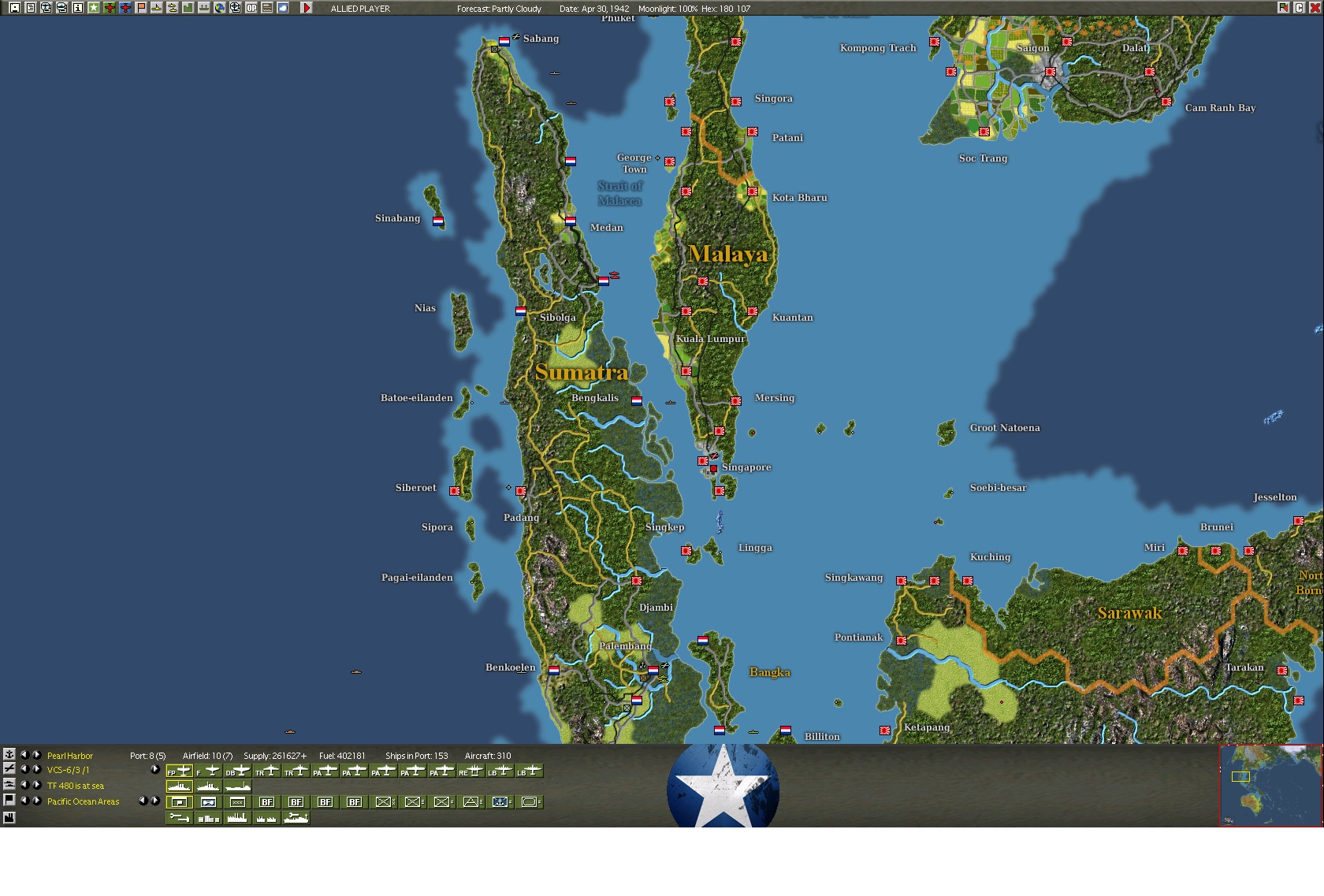Click the anchor icon beside Pearl Harbor
Screen dimensions: 1324x896
coord(9,754)
